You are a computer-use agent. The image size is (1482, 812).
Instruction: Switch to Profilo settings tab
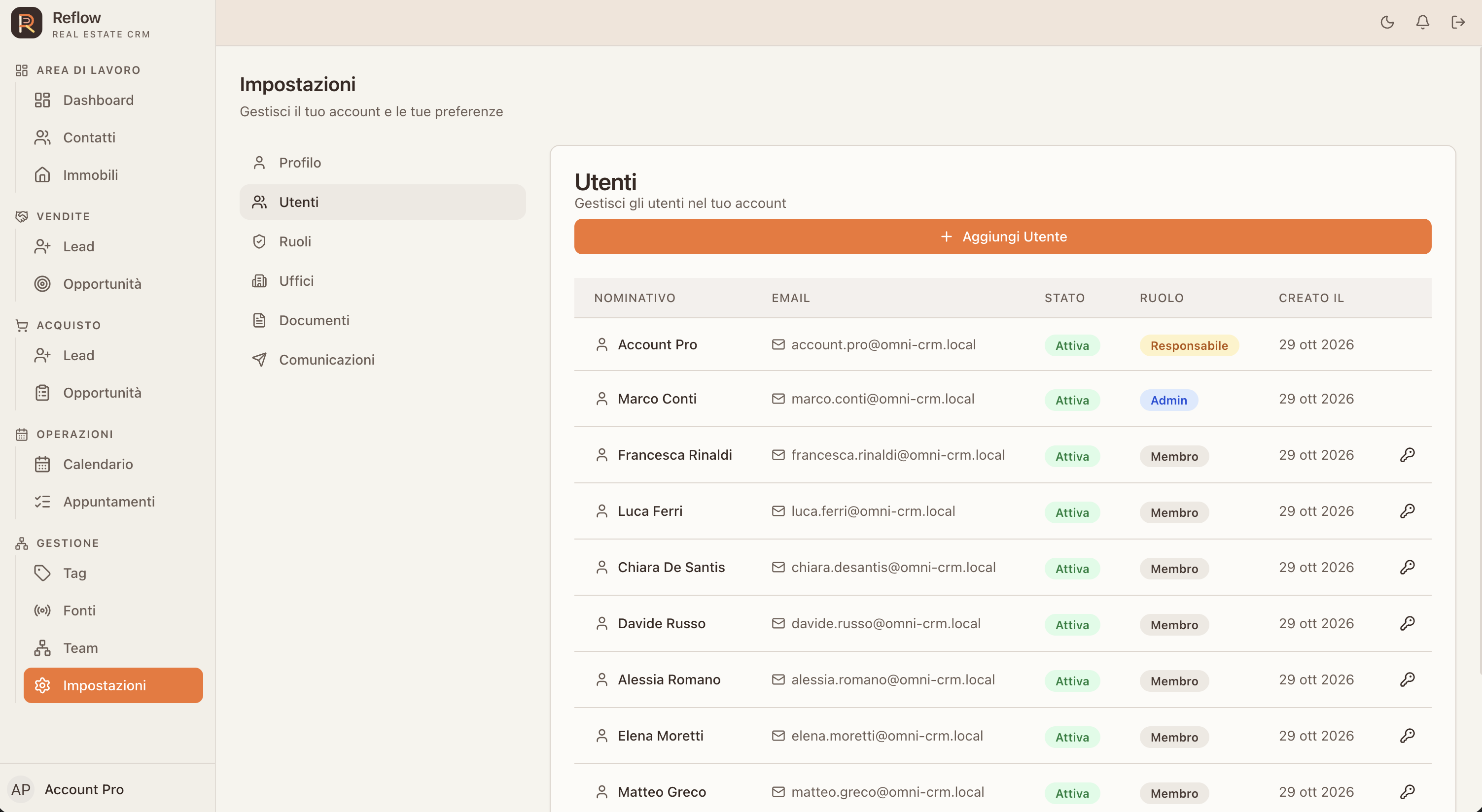pos(383,163)
